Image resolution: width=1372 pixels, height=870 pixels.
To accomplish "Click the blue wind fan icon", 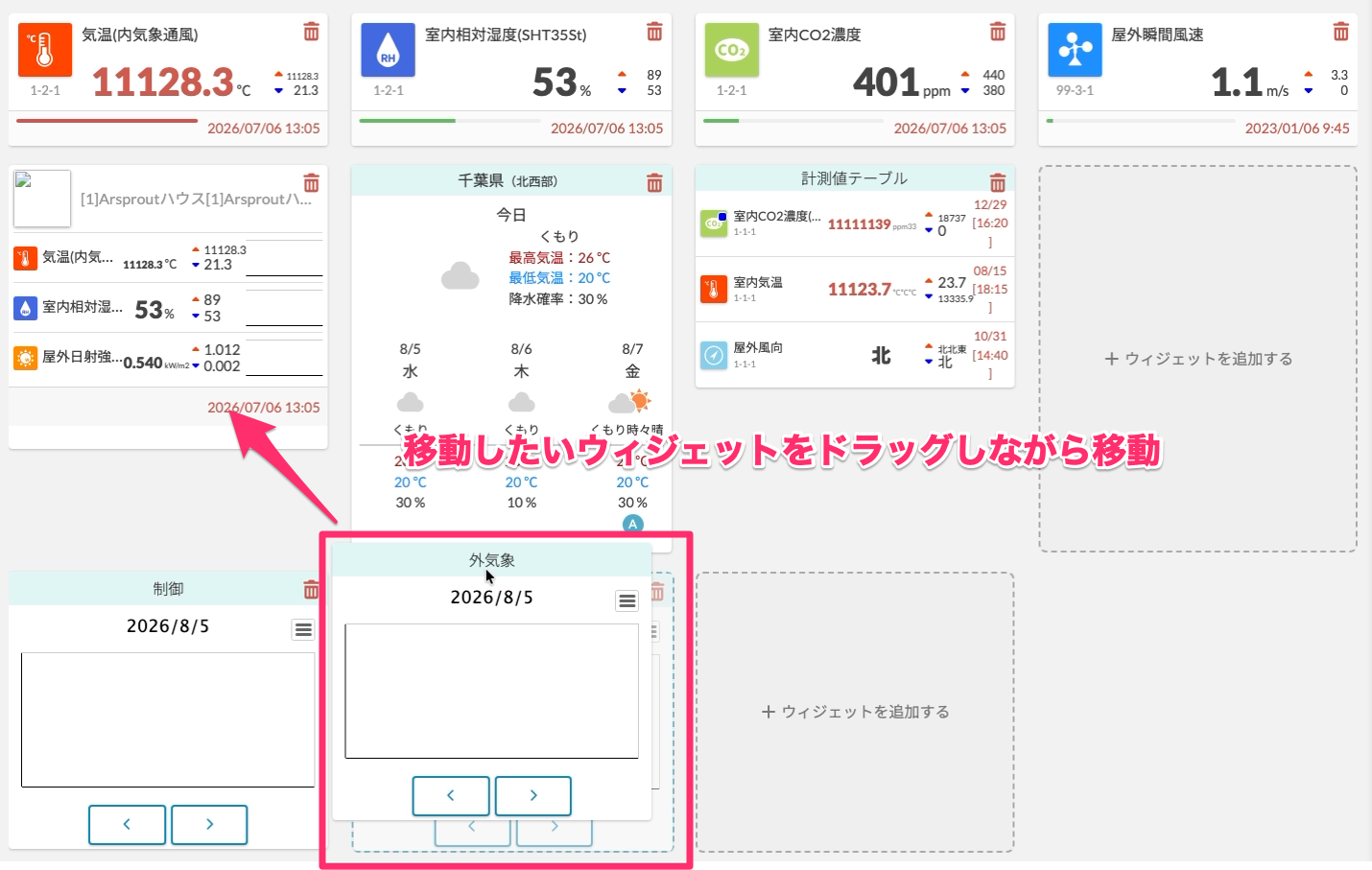I will click(1075, 50).
